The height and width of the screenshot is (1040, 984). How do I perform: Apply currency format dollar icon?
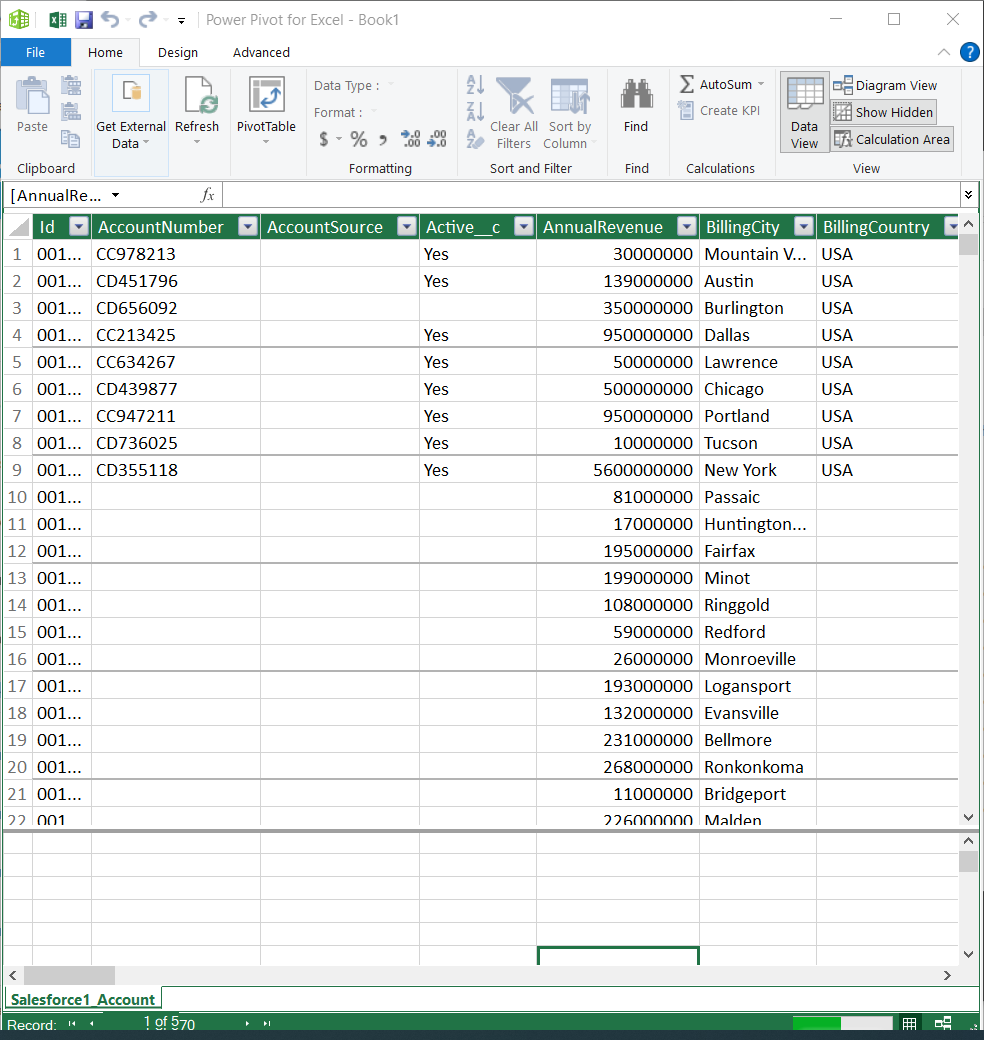[x=324, y=139]
